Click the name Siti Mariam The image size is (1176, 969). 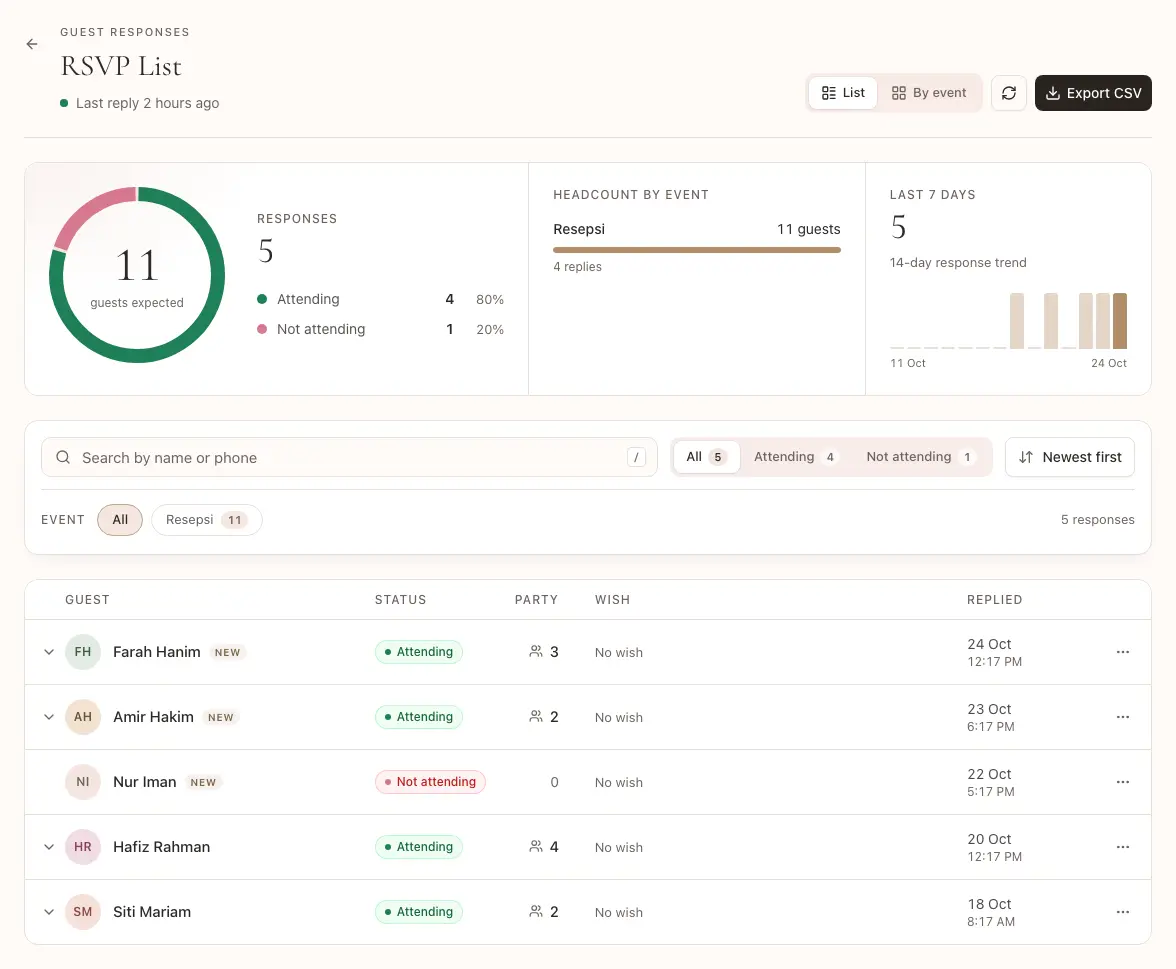click(x=152, y=912)
